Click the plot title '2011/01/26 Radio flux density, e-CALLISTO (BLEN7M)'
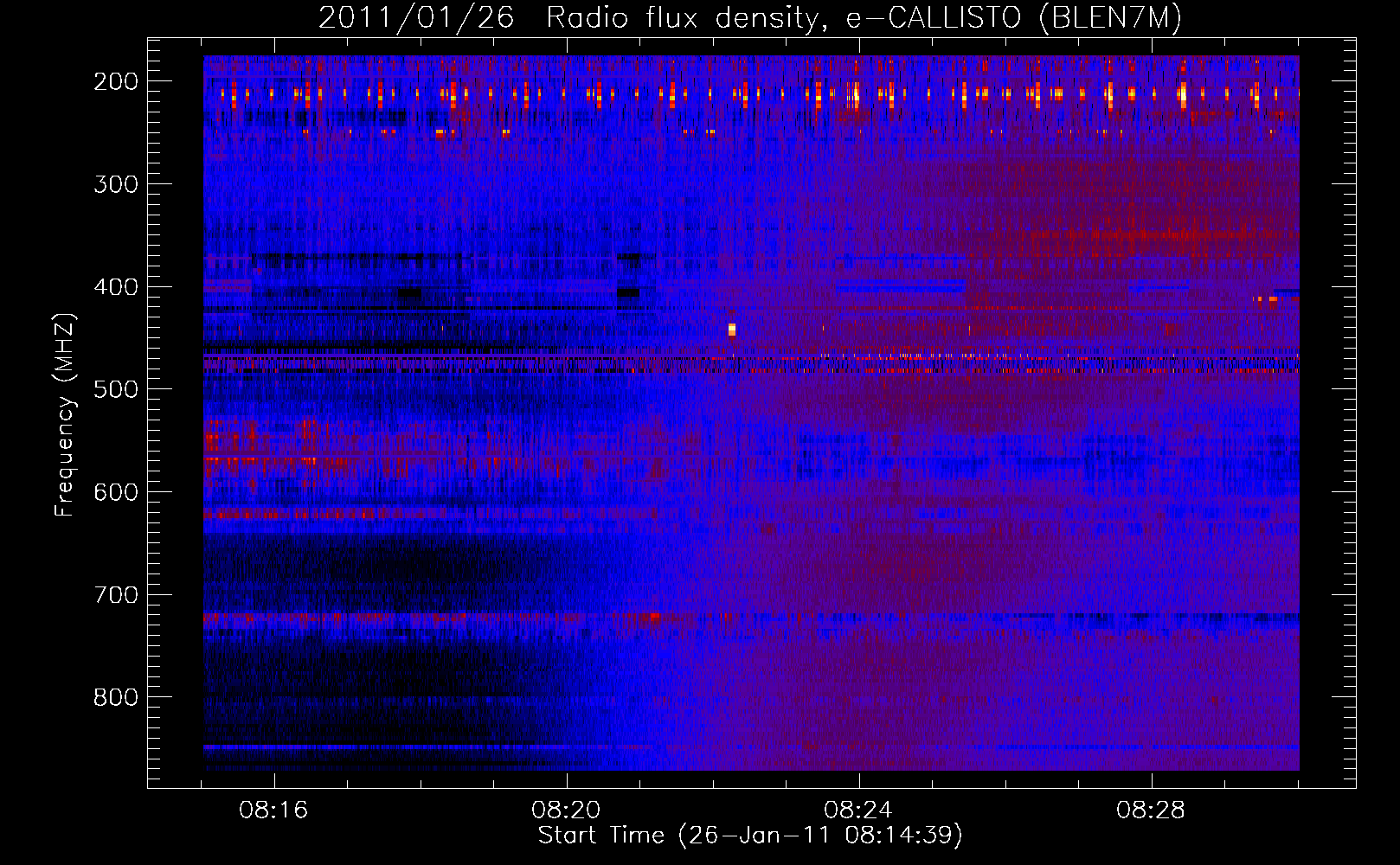 pos(750,18)
